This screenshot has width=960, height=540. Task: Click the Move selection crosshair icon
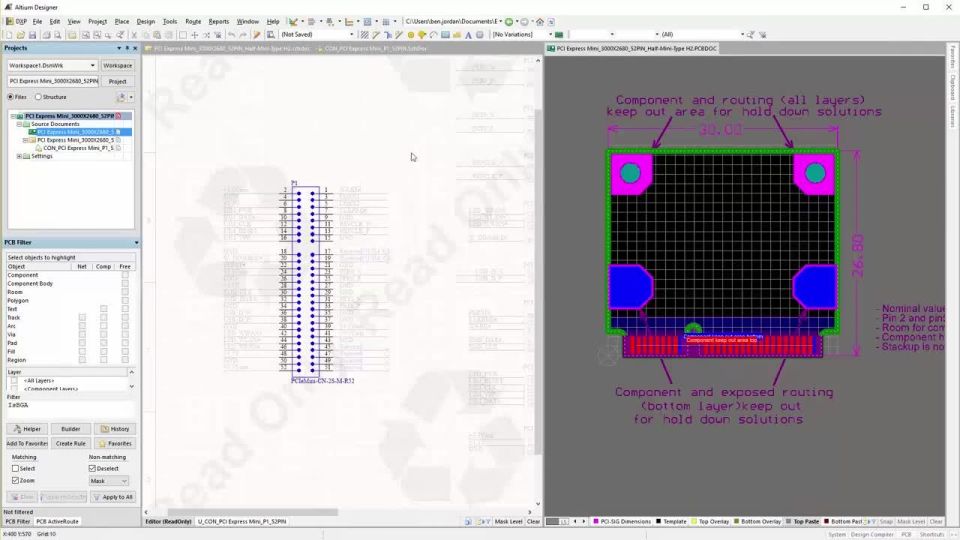tap(194, 35)
